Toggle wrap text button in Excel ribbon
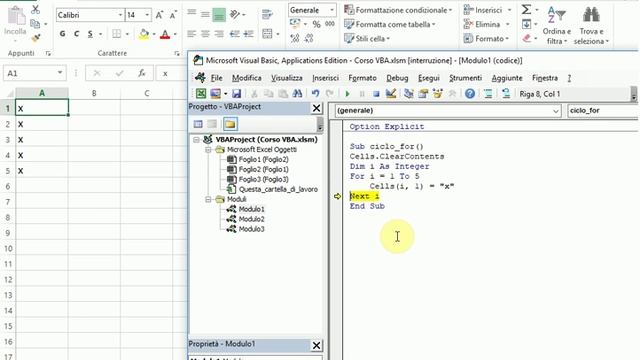Image resolution: width=640 pixels, height=360 pixels. coord(267,15)
